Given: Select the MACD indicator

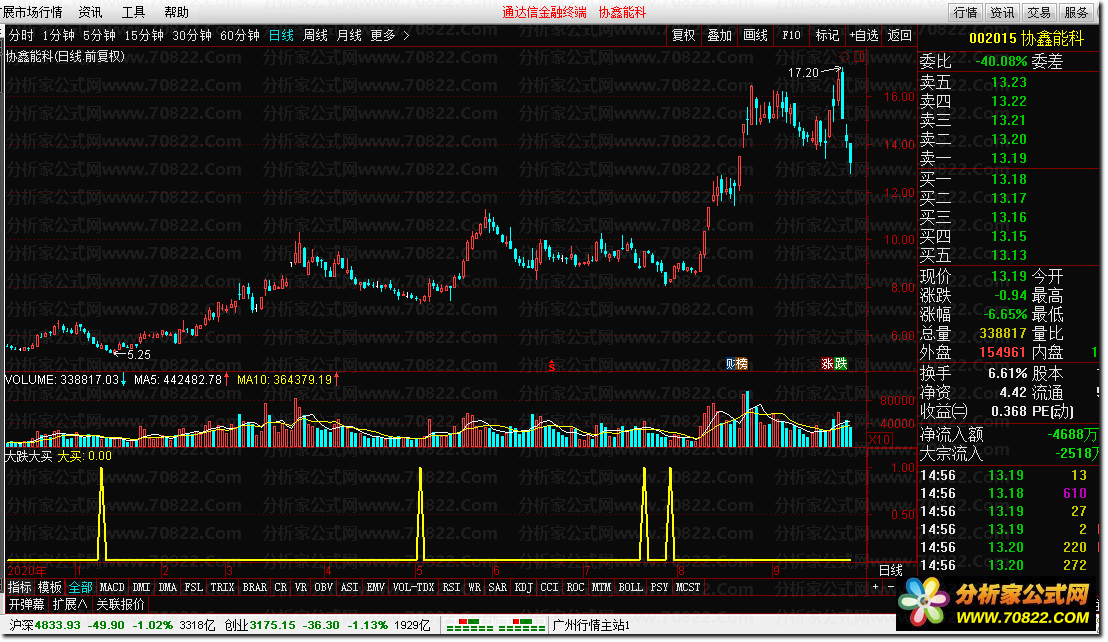Looking at the screenshot, I should pos(112,587).
